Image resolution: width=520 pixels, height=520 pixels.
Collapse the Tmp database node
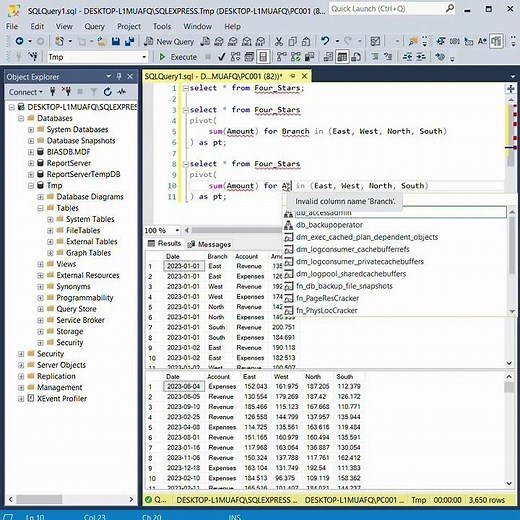click(x=31, y=186)
